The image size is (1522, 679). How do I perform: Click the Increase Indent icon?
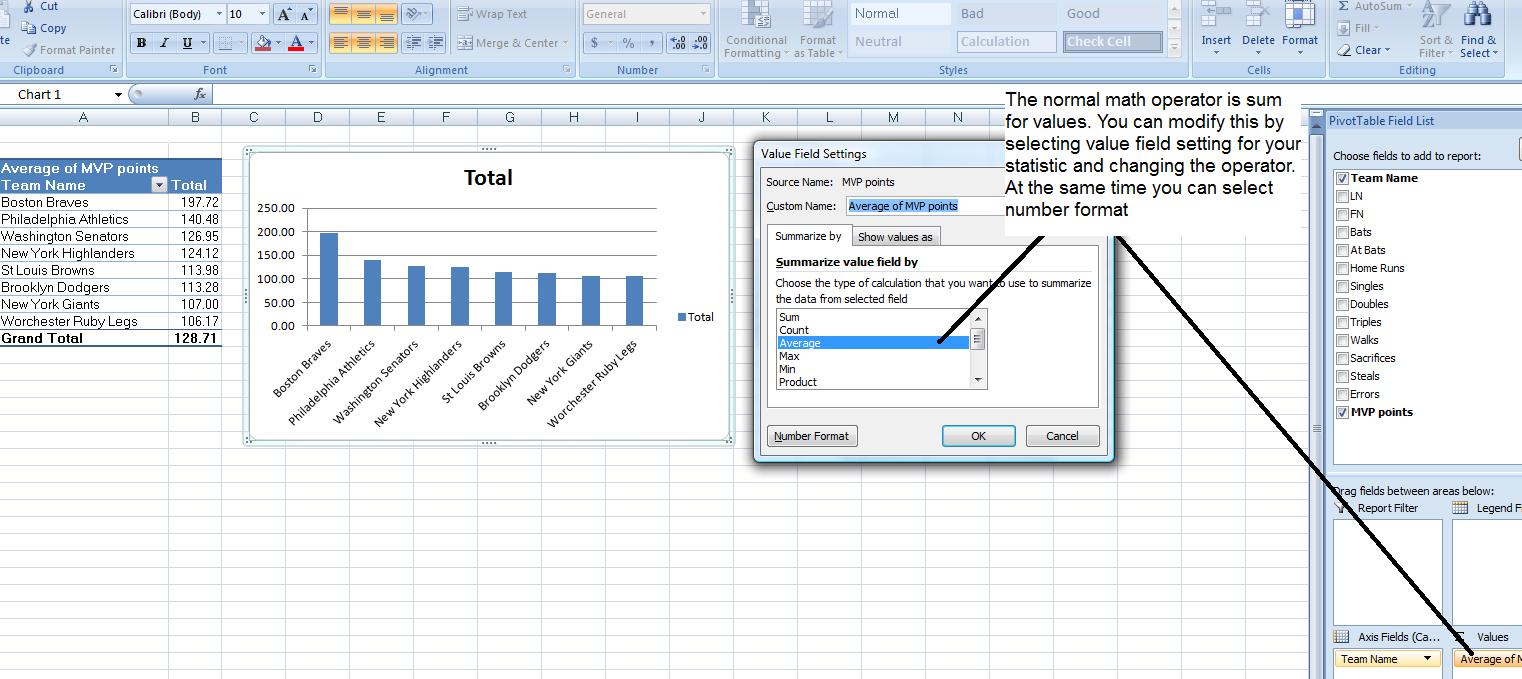436,43
